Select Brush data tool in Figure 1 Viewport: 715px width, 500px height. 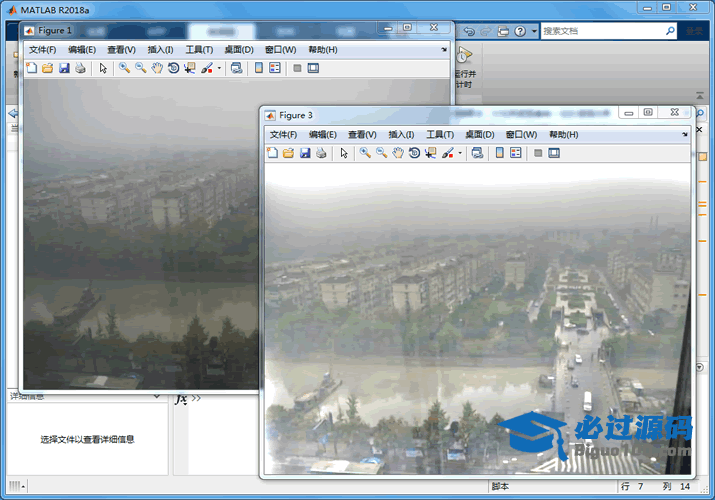207,68
